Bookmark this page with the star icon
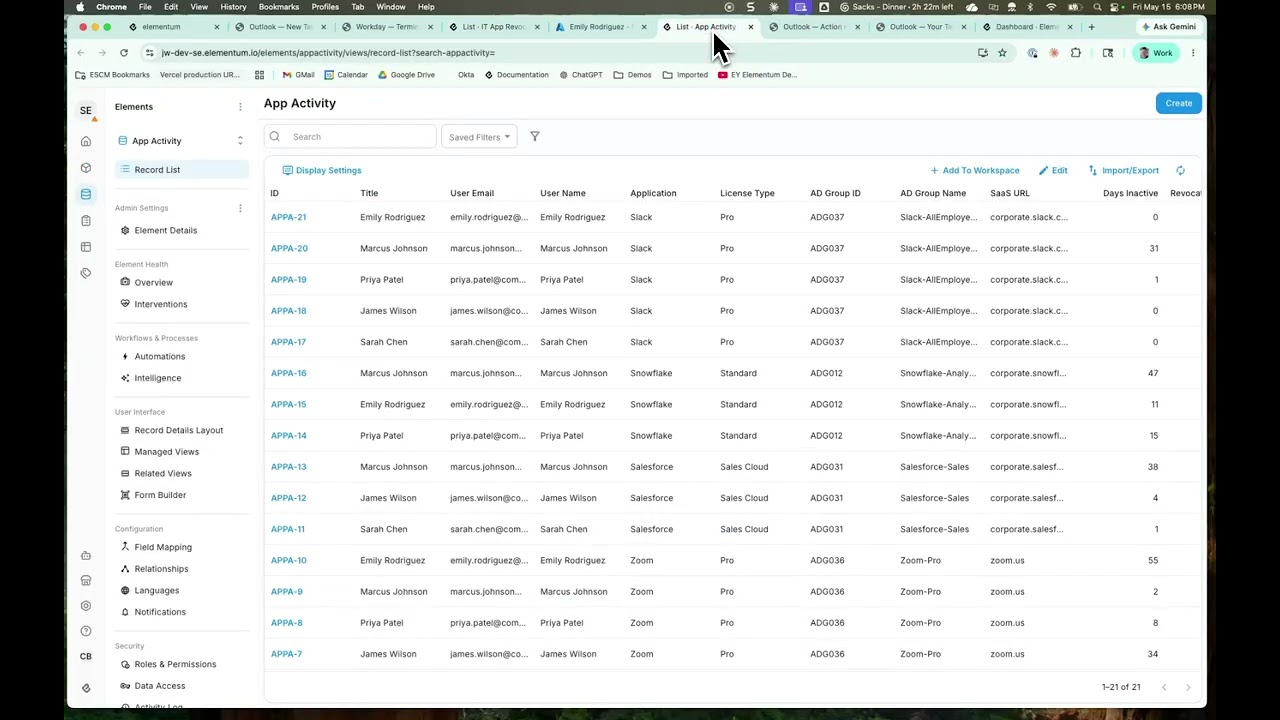The image size is (1280, 720). pos(1002,53)
